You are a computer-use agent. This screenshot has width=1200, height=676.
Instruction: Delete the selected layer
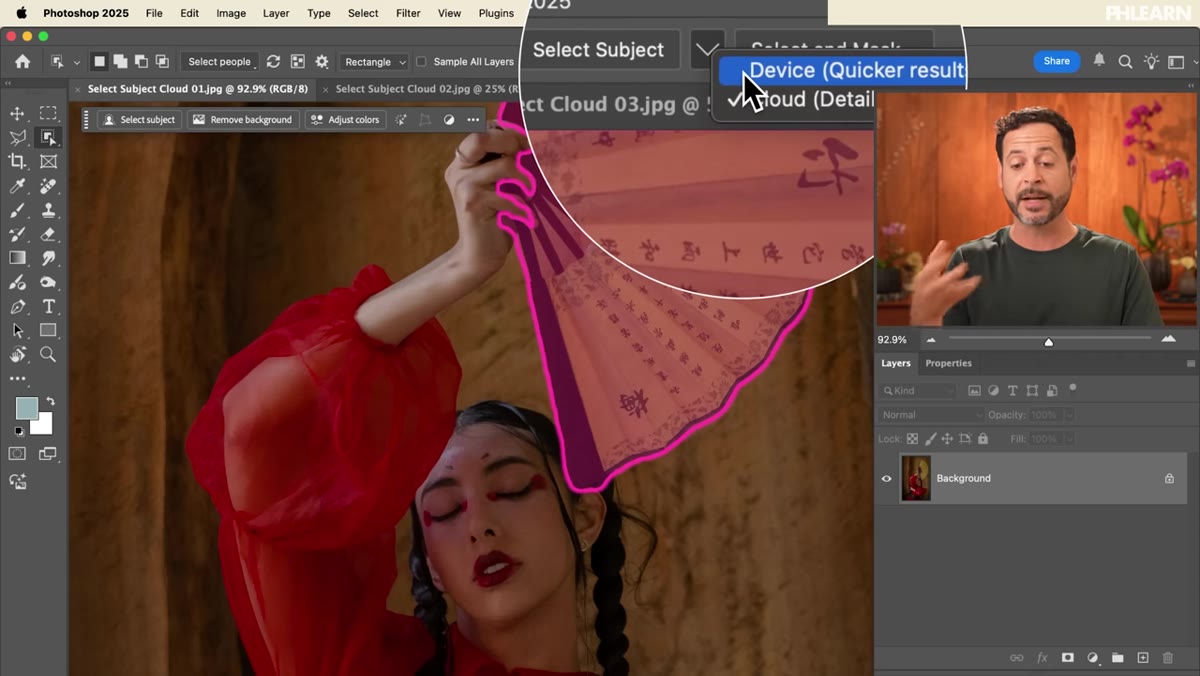pos(1168,657)
